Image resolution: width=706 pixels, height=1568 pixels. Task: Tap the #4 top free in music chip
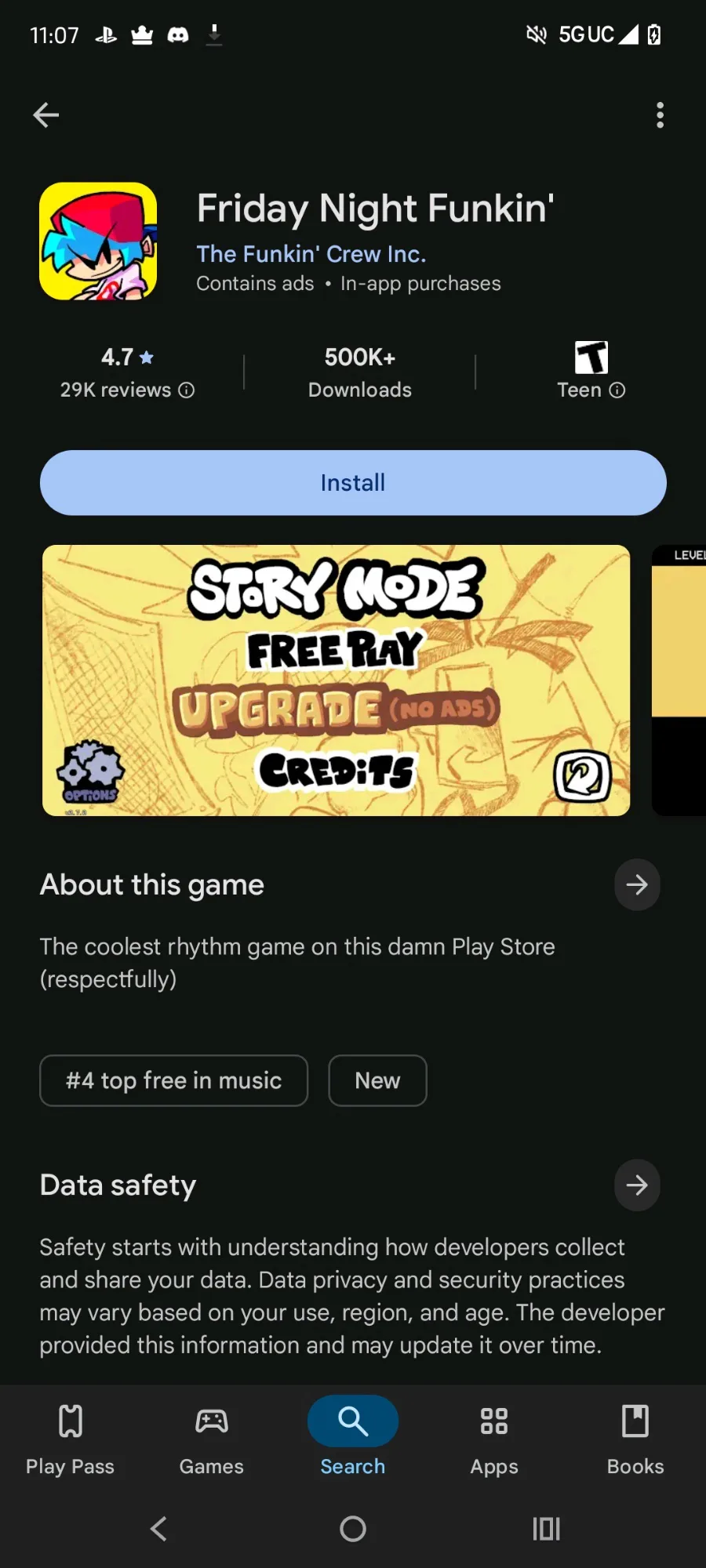pos(174,1080)
